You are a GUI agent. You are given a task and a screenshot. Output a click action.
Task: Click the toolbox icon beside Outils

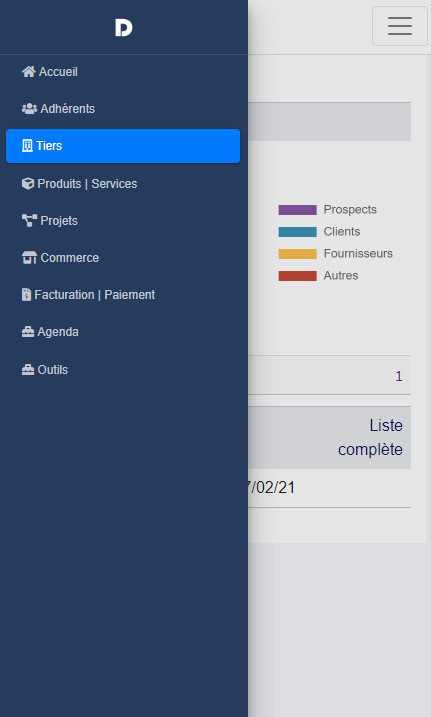pos(28,369)
